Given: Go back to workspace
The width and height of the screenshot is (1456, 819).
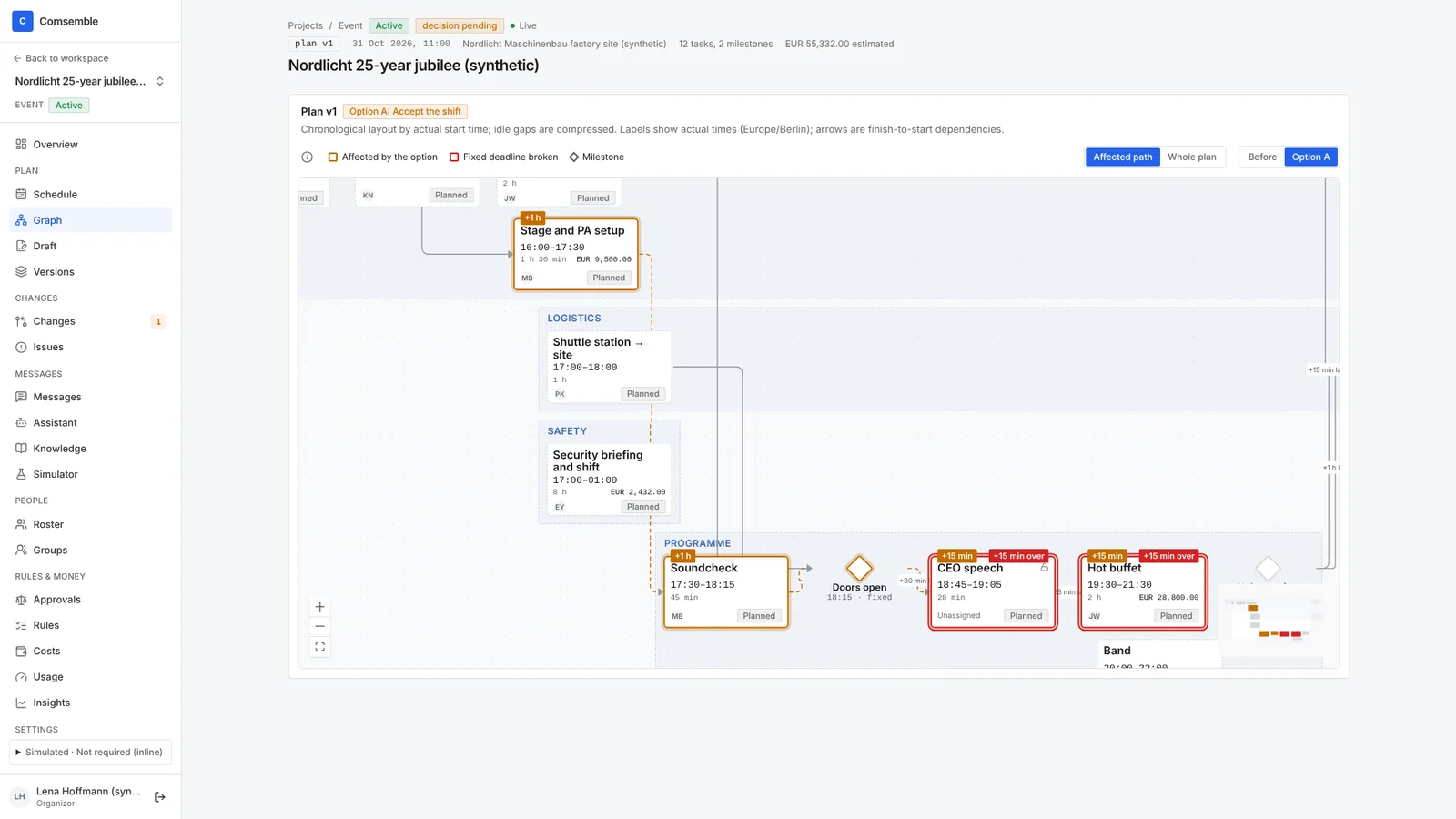Looking at the screenshot, I should (61, 58).
